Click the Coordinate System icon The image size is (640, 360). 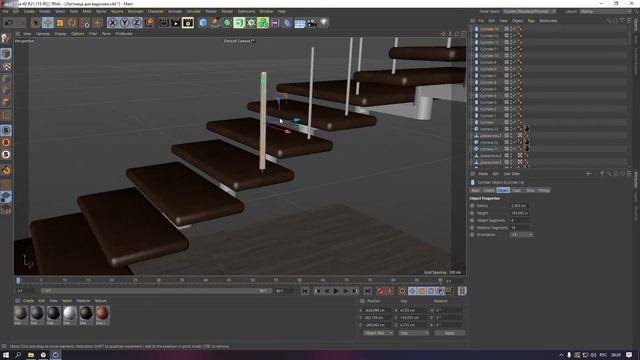(149, 23)
